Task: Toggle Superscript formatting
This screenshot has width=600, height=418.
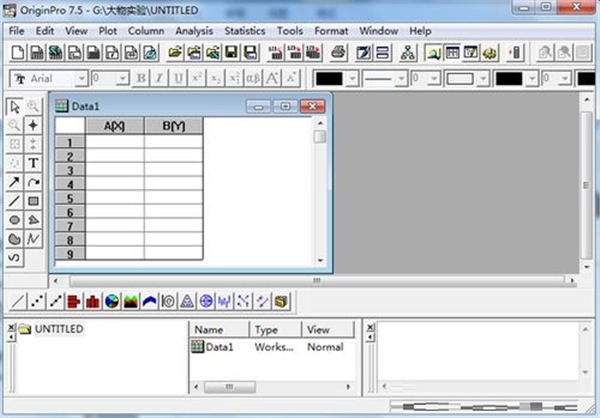Action: pos(197,78)
